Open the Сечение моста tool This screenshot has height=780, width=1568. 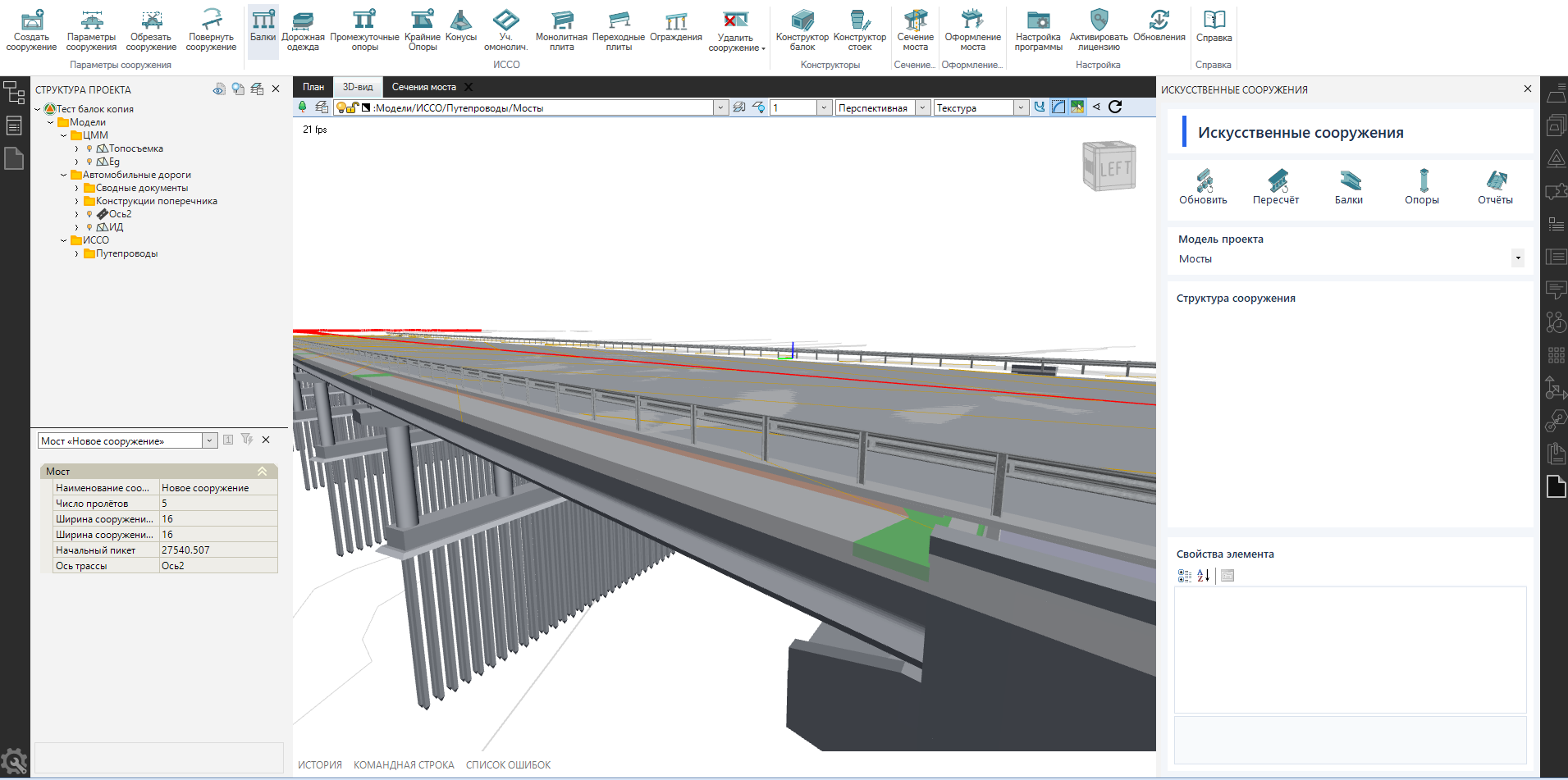point(916,30)
